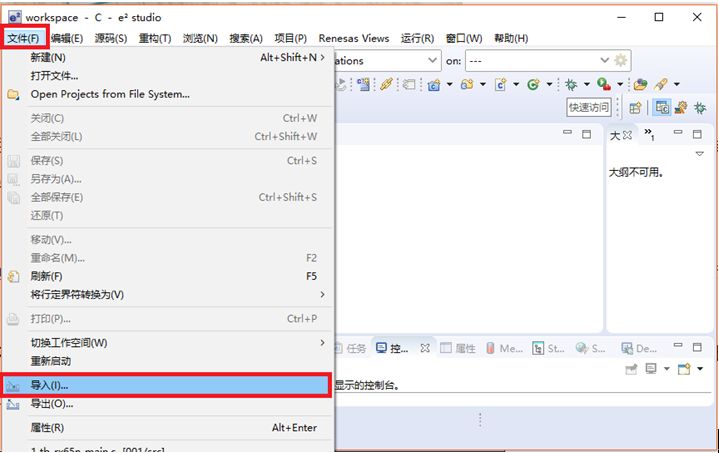Open the launch configurations combo box

387,61
